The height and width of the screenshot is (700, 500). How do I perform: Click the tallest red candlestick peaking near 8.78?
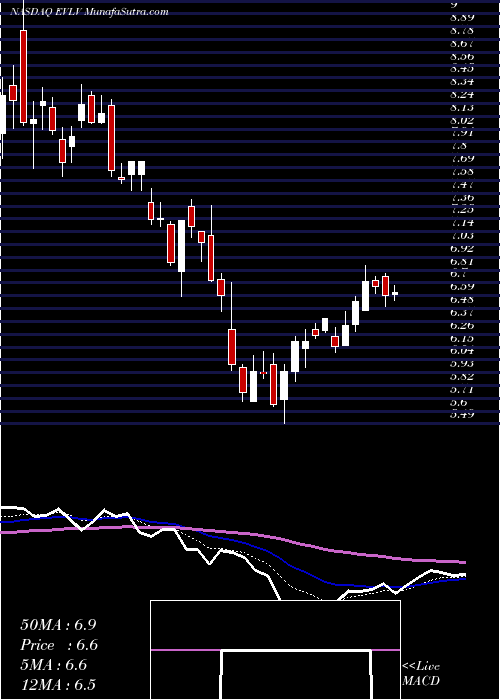click(x=23, y=76)
